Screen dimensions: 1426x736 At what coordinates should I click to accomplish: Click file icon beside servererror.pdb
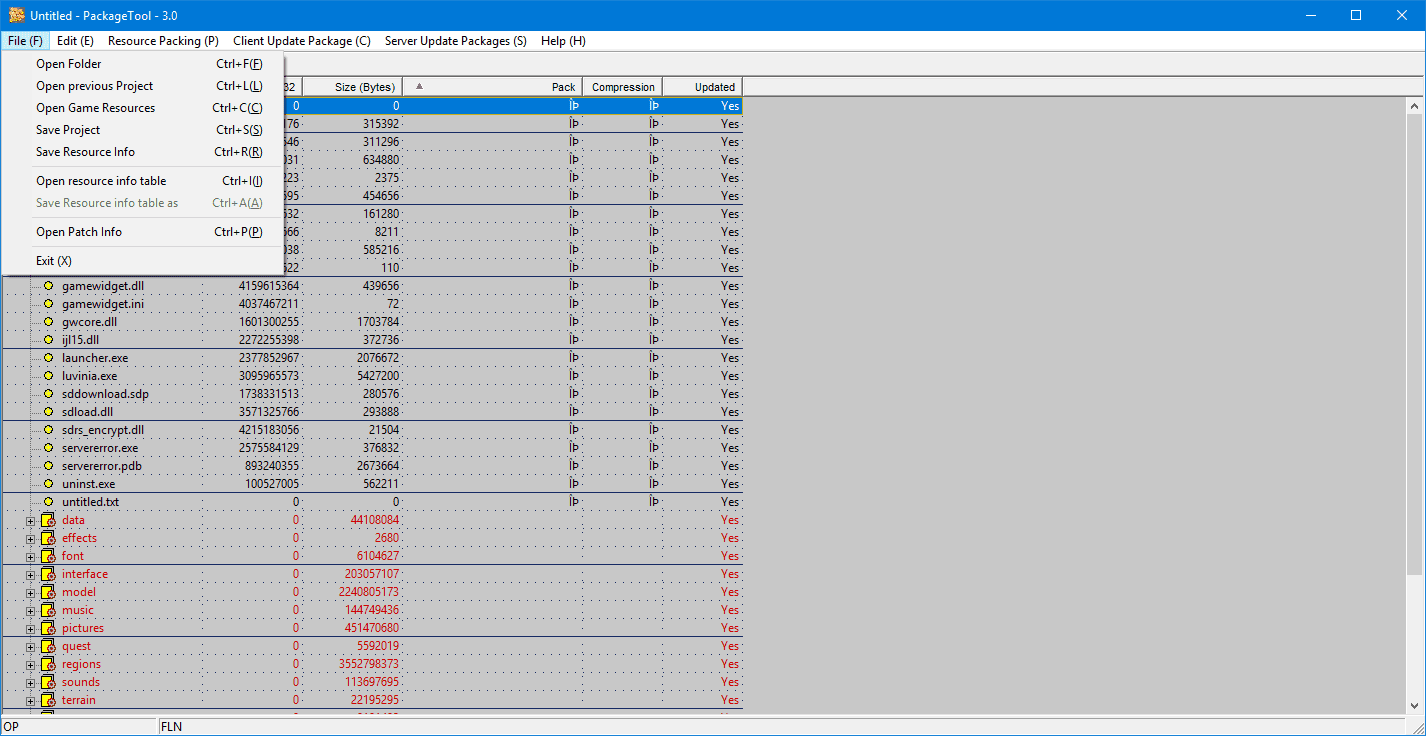click(x=48, y=466)
